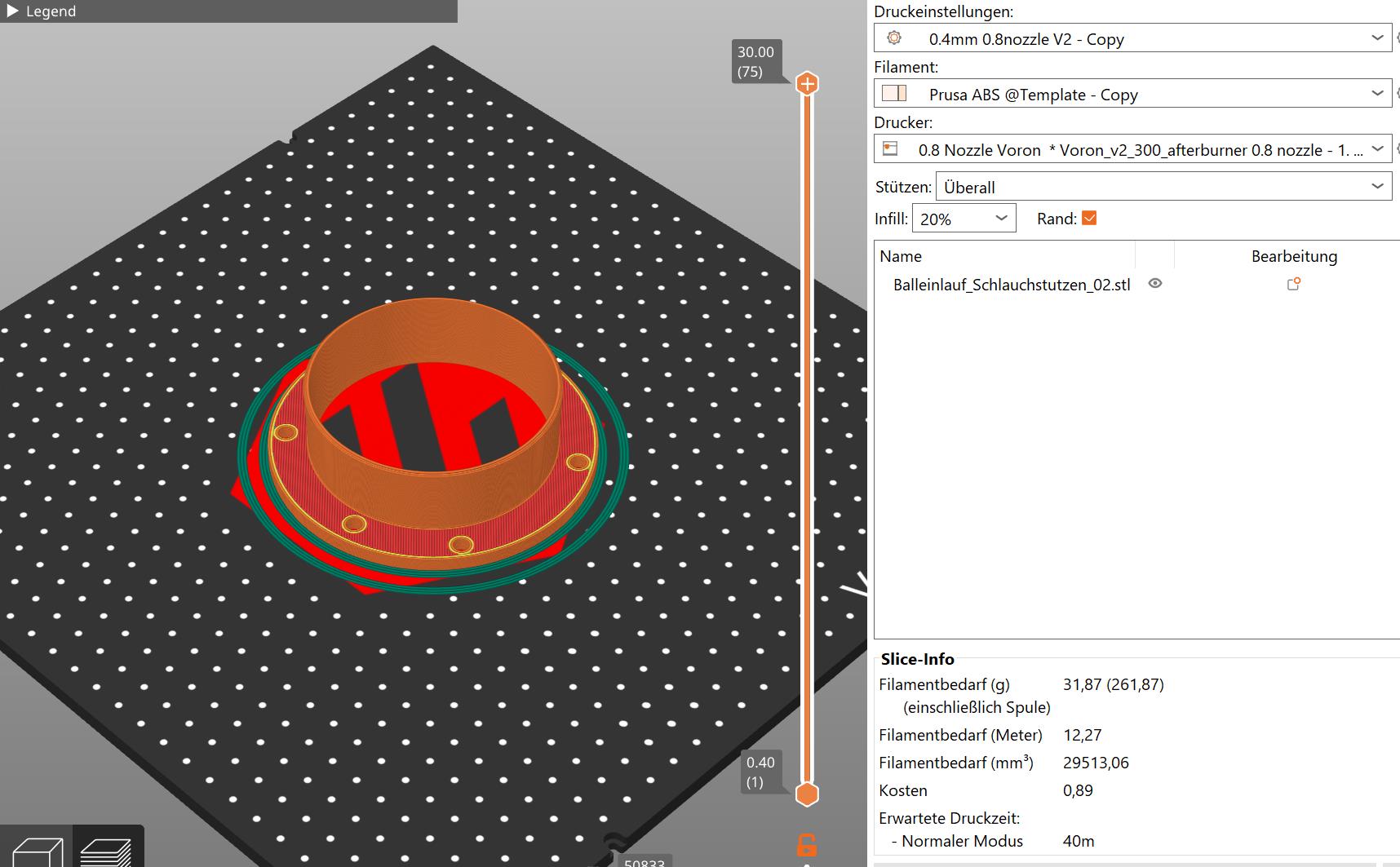Click the Erwartete Druckzeit label
This screenshot has height=867, width=1400.
tap(949, 818)
